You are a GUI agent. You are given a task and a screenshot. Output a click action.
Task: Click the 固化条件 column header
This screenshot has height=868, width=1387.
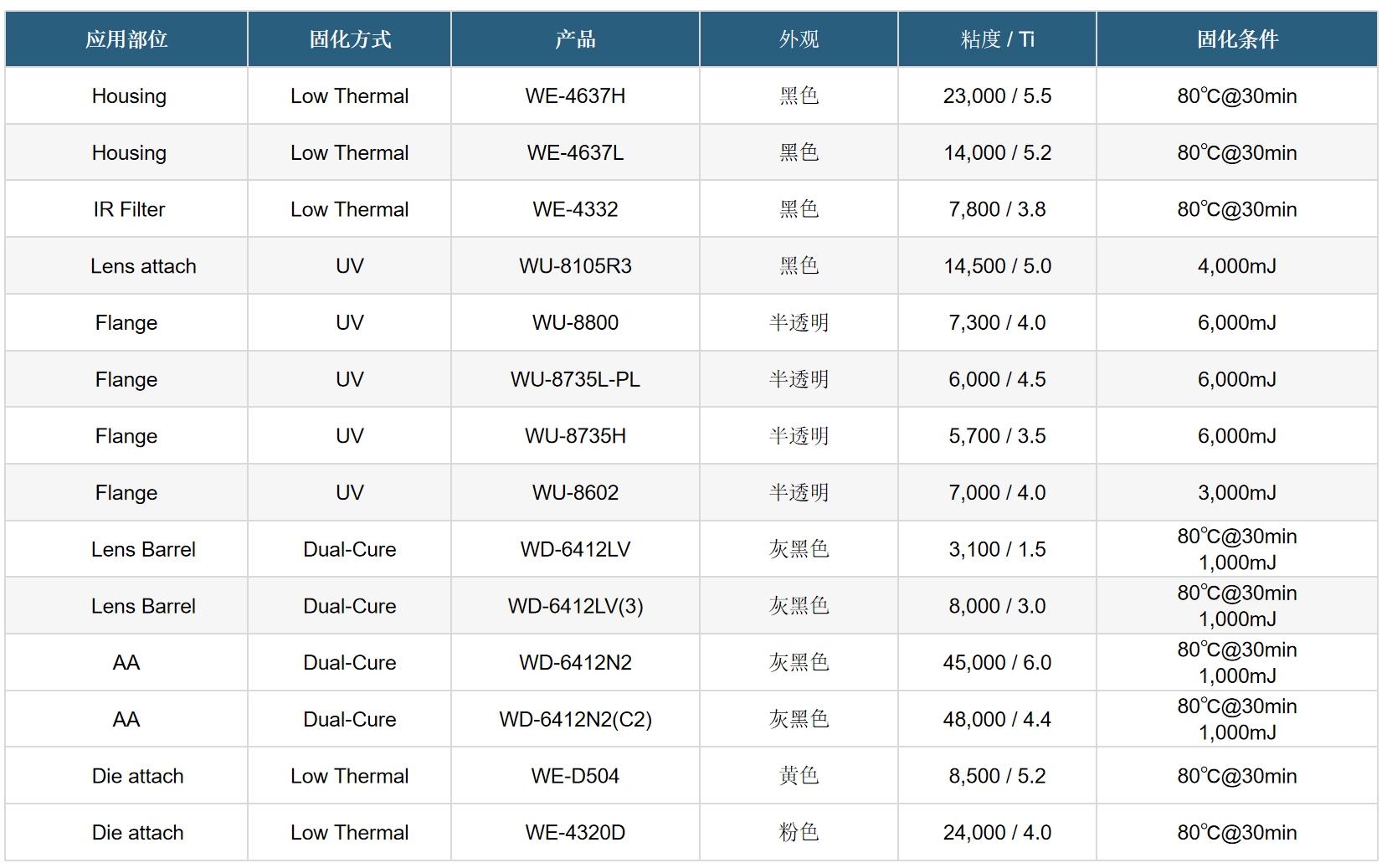1237,39
